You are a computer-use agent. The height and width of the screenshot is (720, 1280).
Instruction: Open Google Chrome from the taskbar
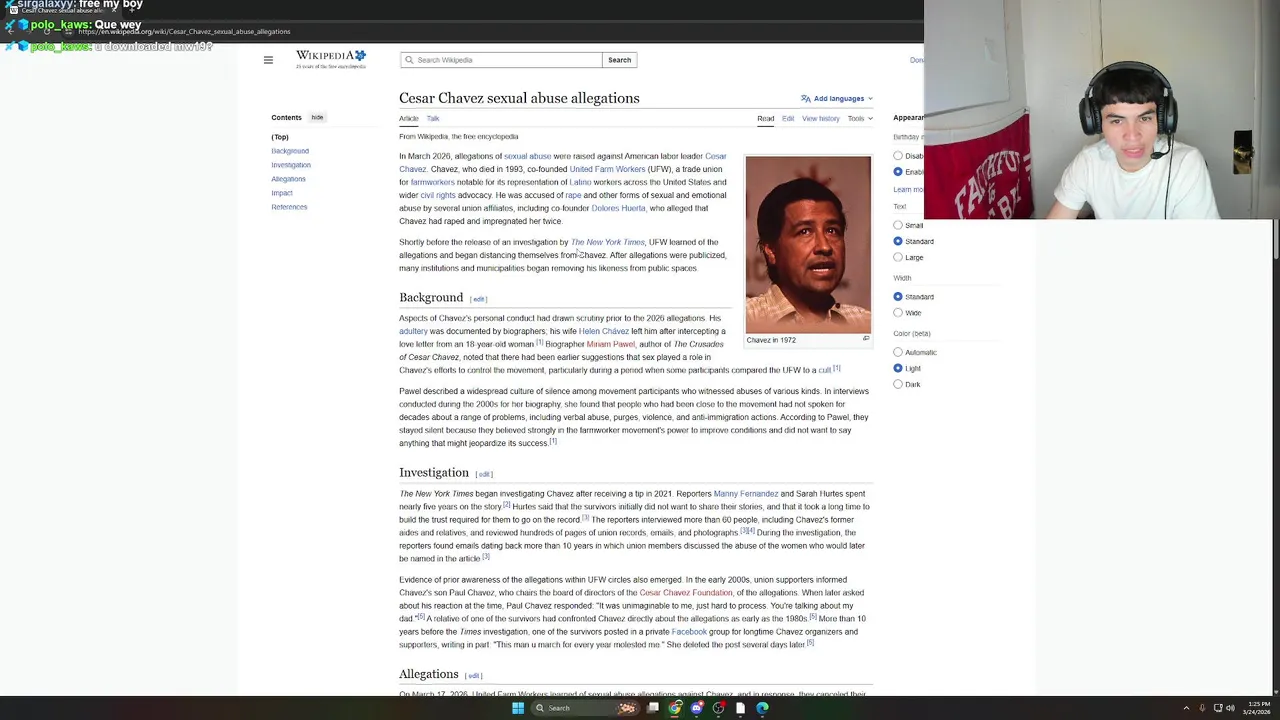675,708
